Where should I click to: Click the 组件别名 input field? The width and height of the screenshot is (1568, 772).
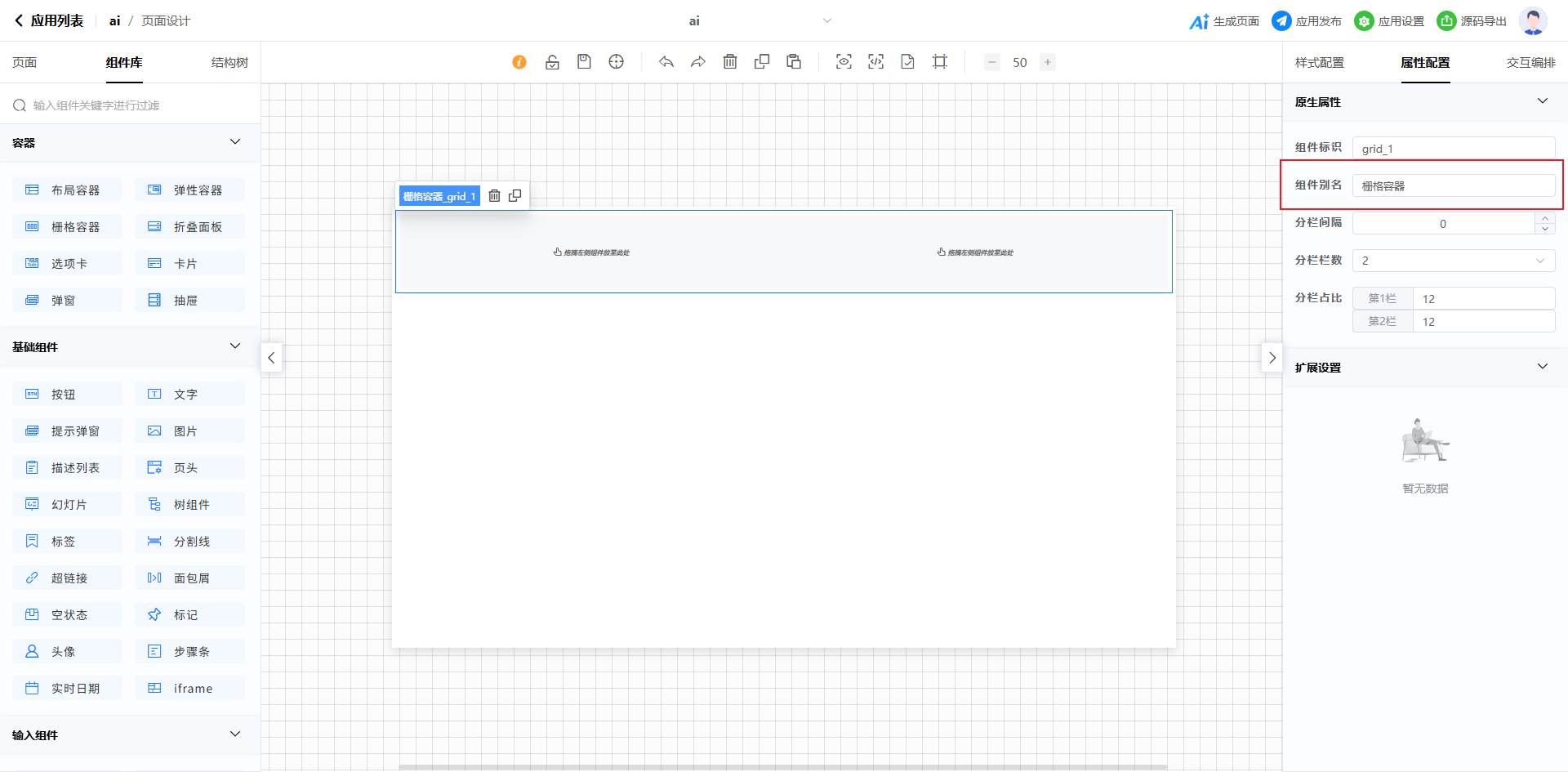click(1454, 186)
